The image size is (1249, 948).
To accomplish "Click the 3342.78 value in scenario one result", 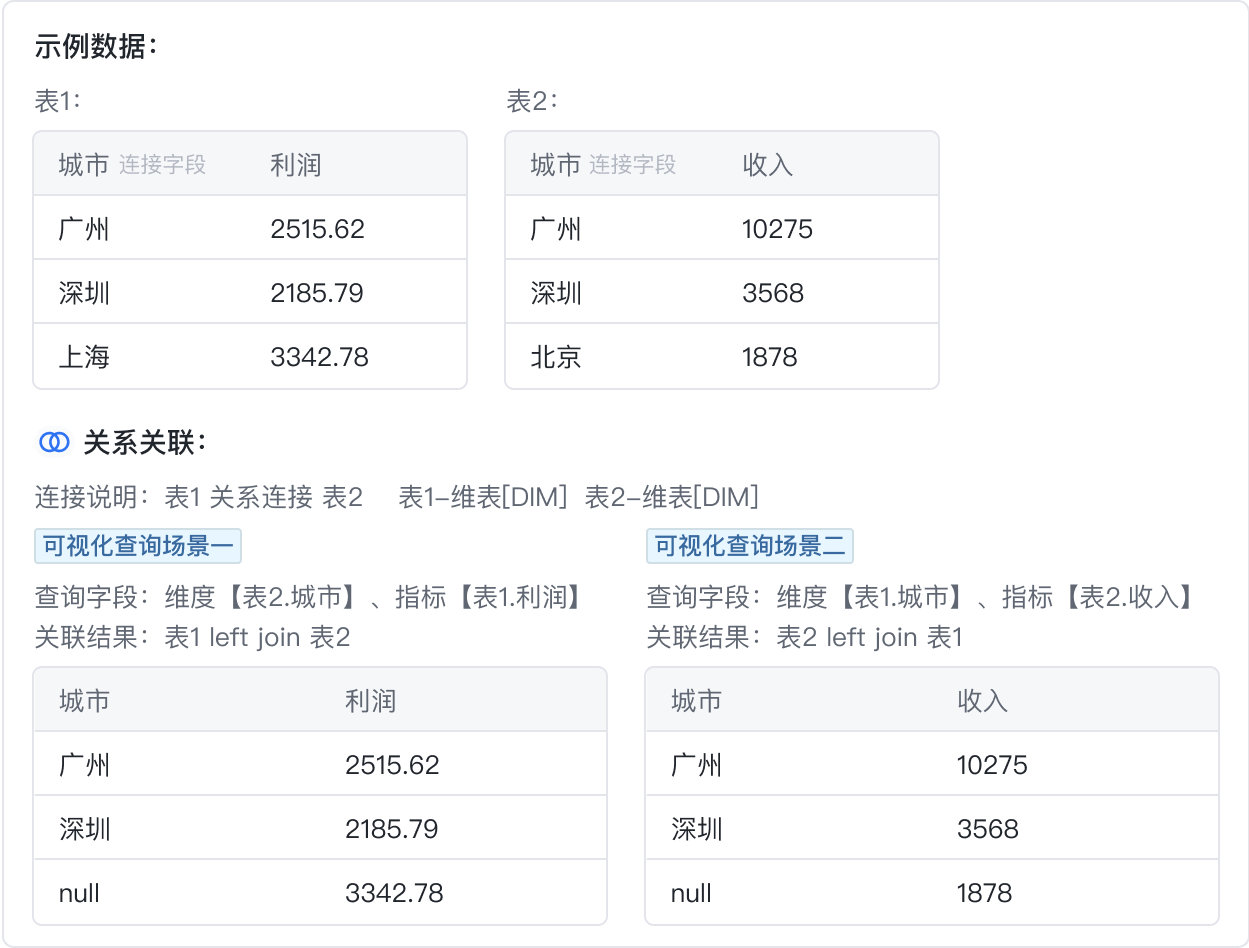I will (394, 893).
